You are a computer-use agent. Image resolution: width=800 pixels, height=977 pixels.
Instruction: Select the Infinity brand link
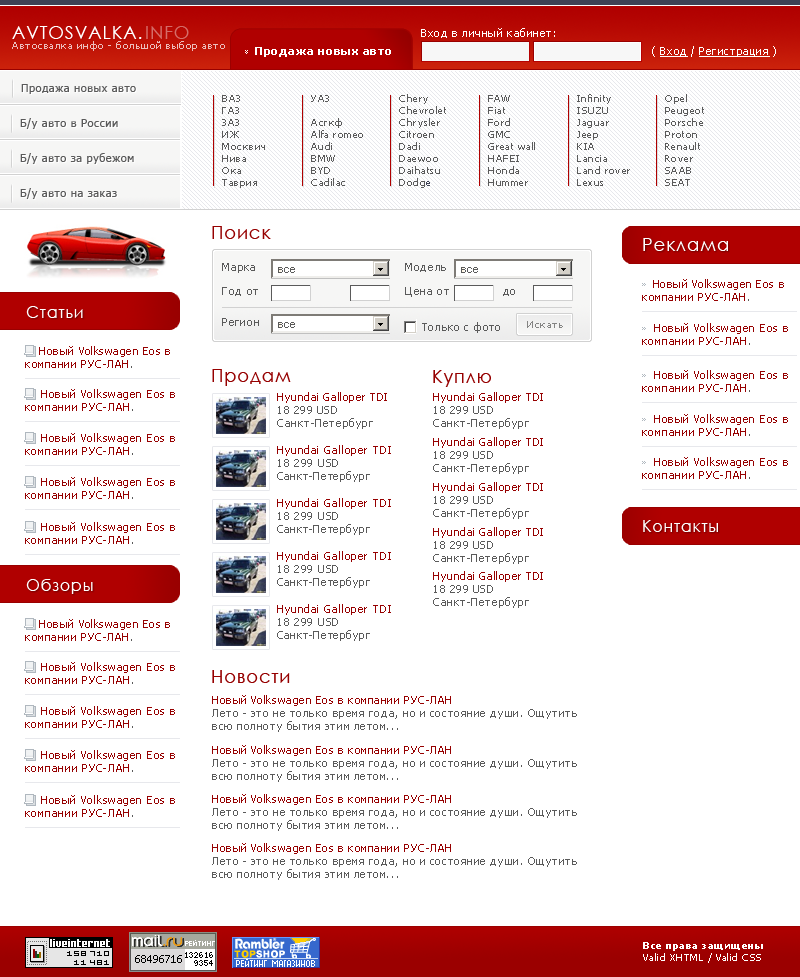click(x=593, y=98)
